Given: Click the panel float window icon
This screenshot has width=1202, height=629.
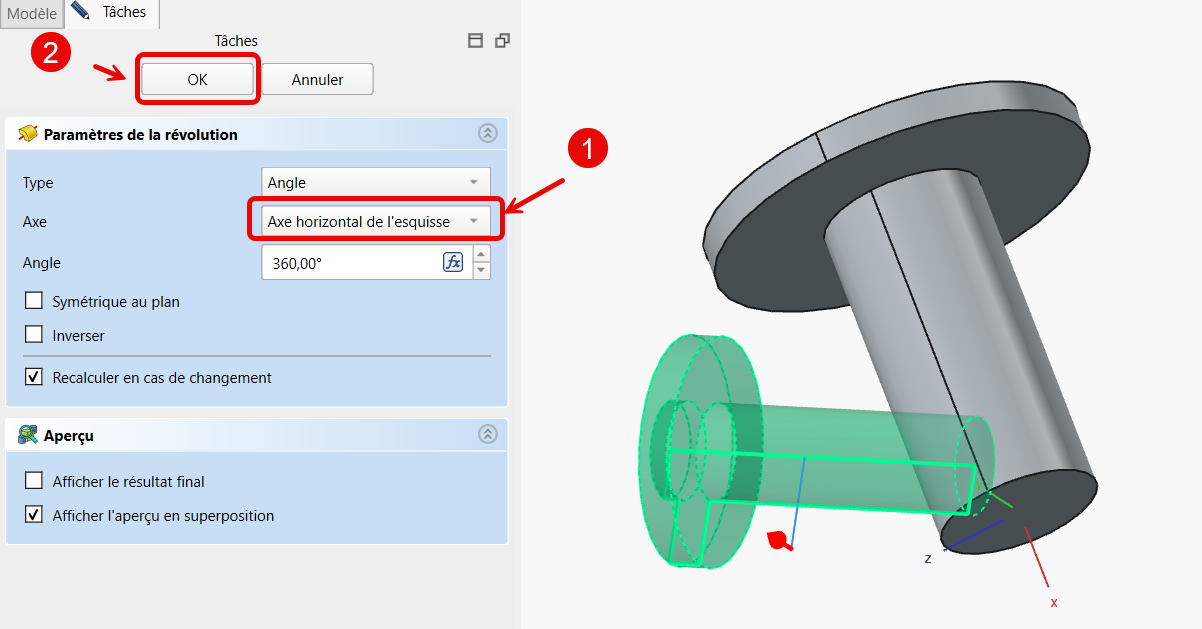Looking at the screenshot, I should click(x=502, y=41).
